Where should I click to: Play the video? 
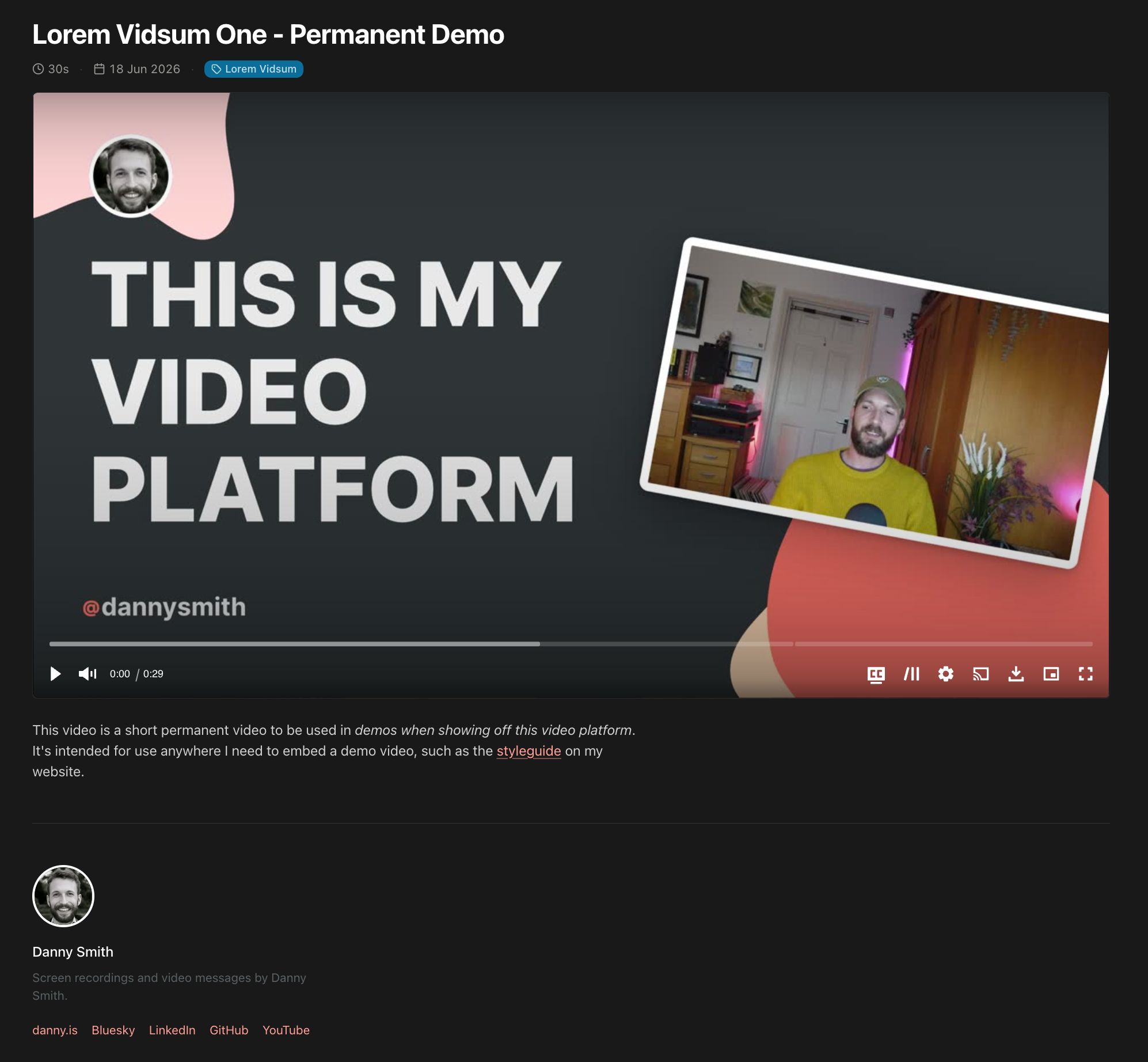(x=55, y=674)
